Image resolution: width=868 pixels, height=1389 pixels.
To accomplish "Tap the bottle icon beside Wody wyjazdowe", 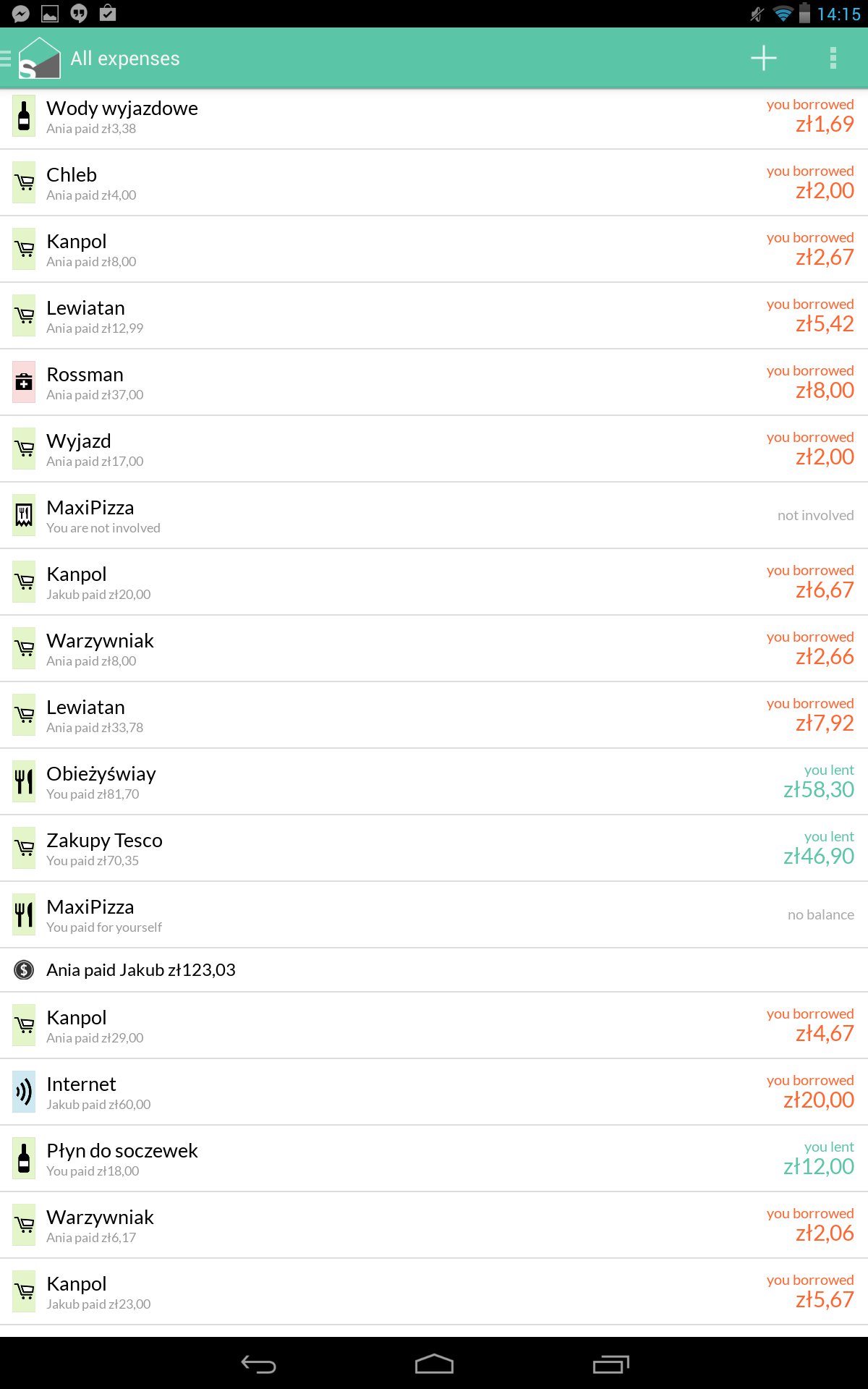I will point(24,117).
